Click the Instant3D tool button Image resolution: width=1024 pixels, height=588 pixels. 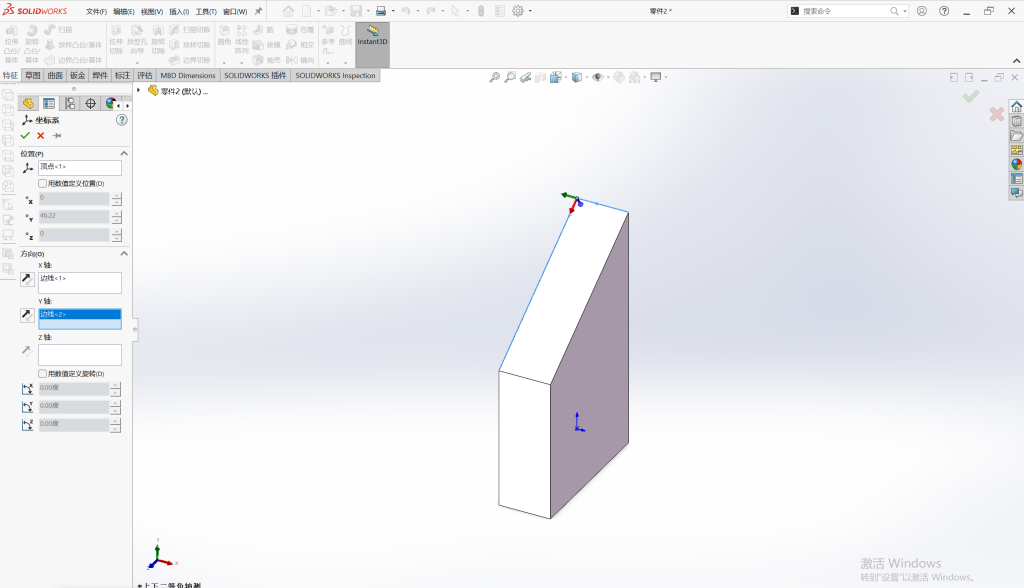tap(372, 44)
